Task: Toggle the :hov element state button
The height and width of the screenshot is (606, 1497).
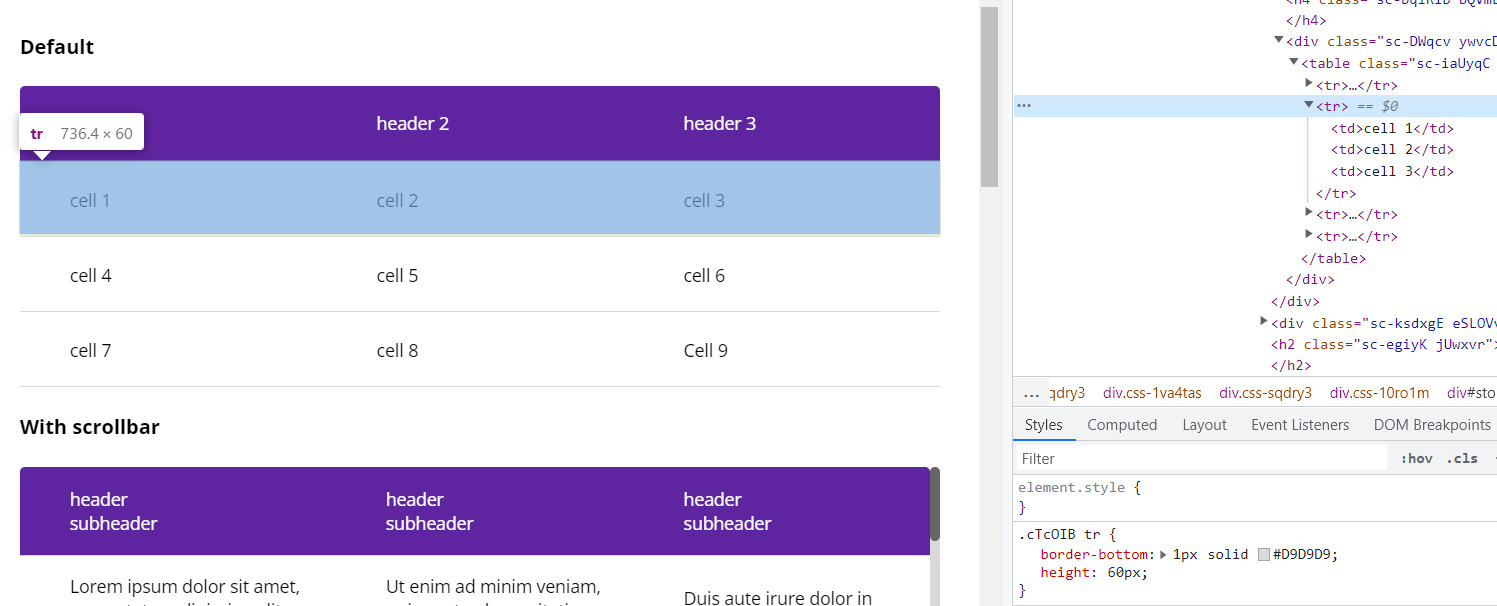Action: click(1416, 458)
